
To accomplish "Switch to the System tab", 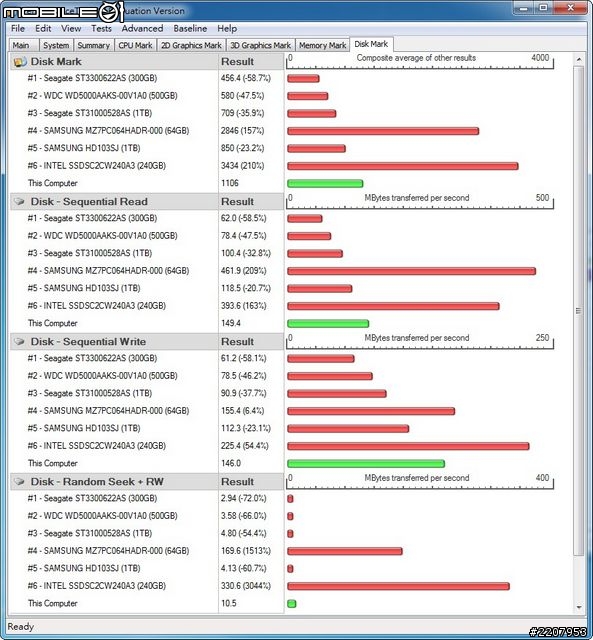I will tap(56, 45).
